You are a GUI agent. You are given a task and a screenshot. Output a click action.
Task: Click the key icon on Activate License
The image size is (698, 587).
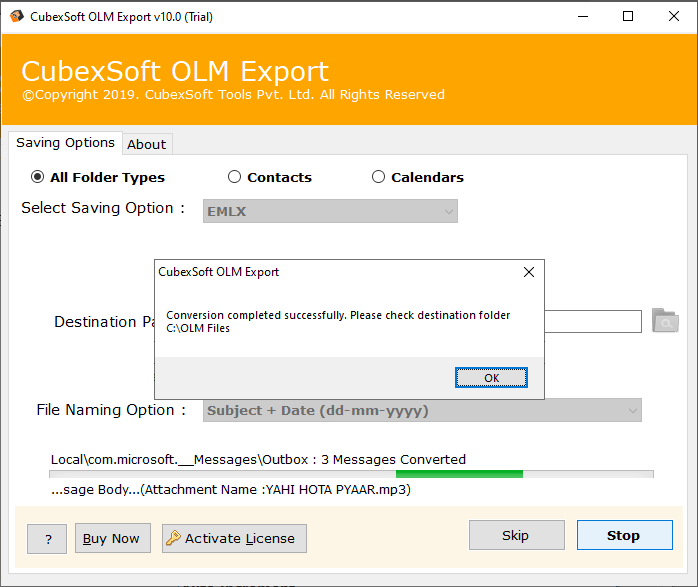173,538
